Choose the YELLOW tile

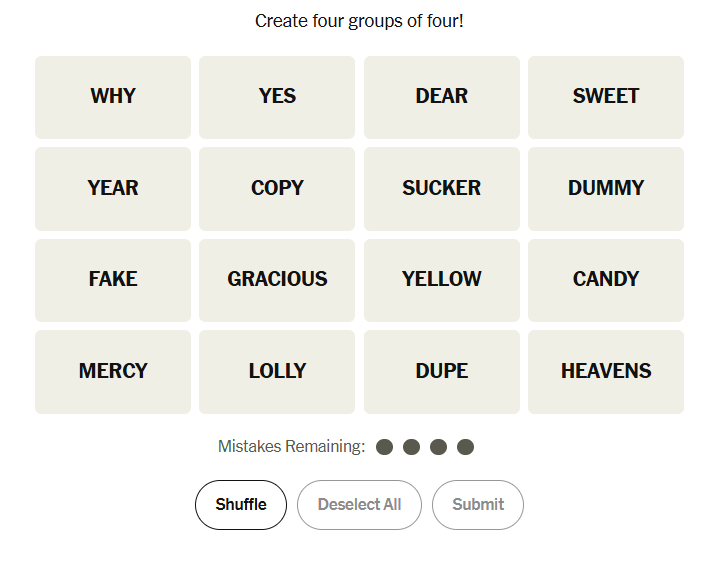coord(441,280)
